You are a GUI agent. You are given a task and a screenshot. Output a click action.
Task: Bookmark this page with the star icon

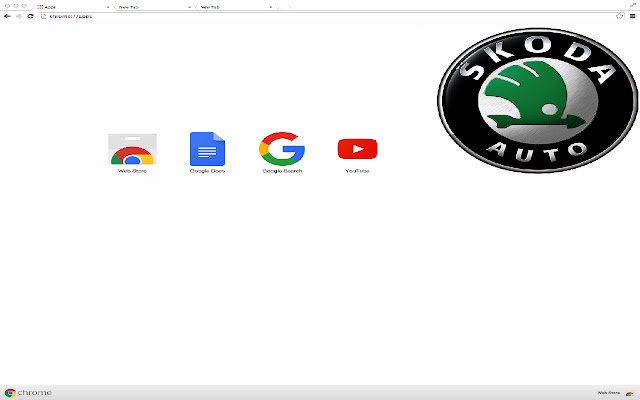[x=620, y=16]
